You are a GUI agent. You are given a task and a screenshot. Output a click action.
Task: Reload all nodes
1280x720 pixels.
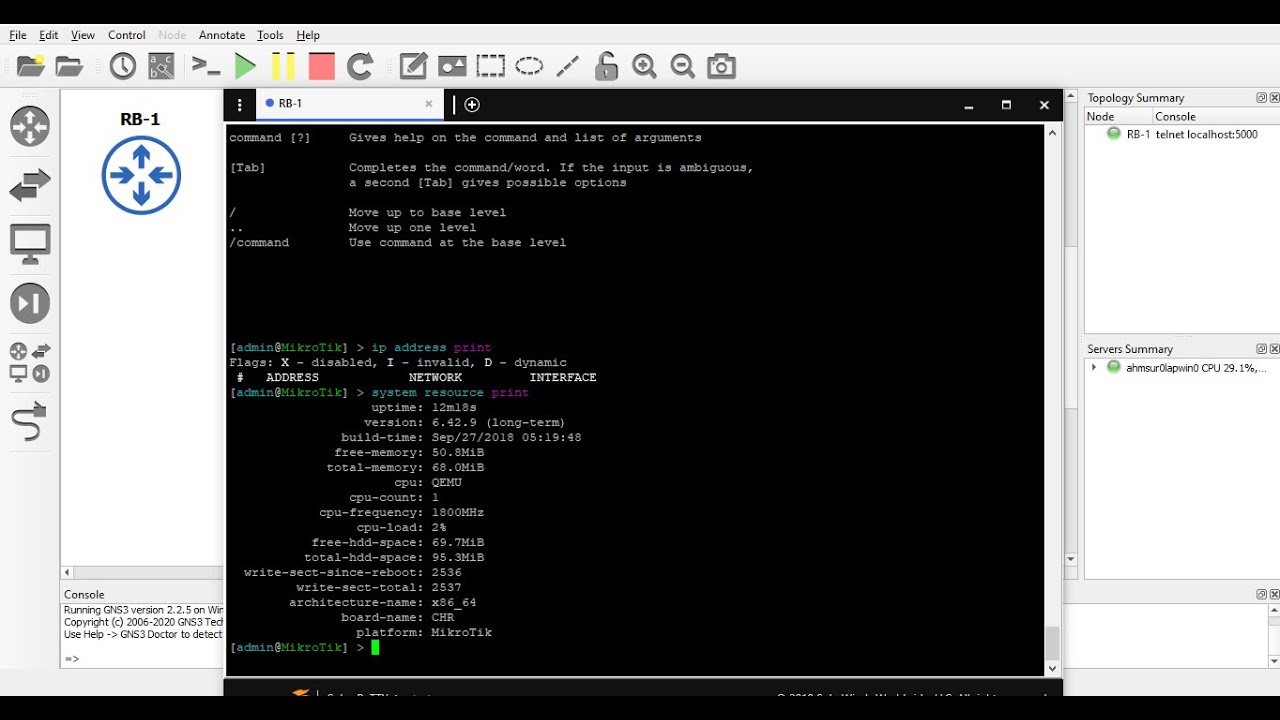(x=360, y=67)
